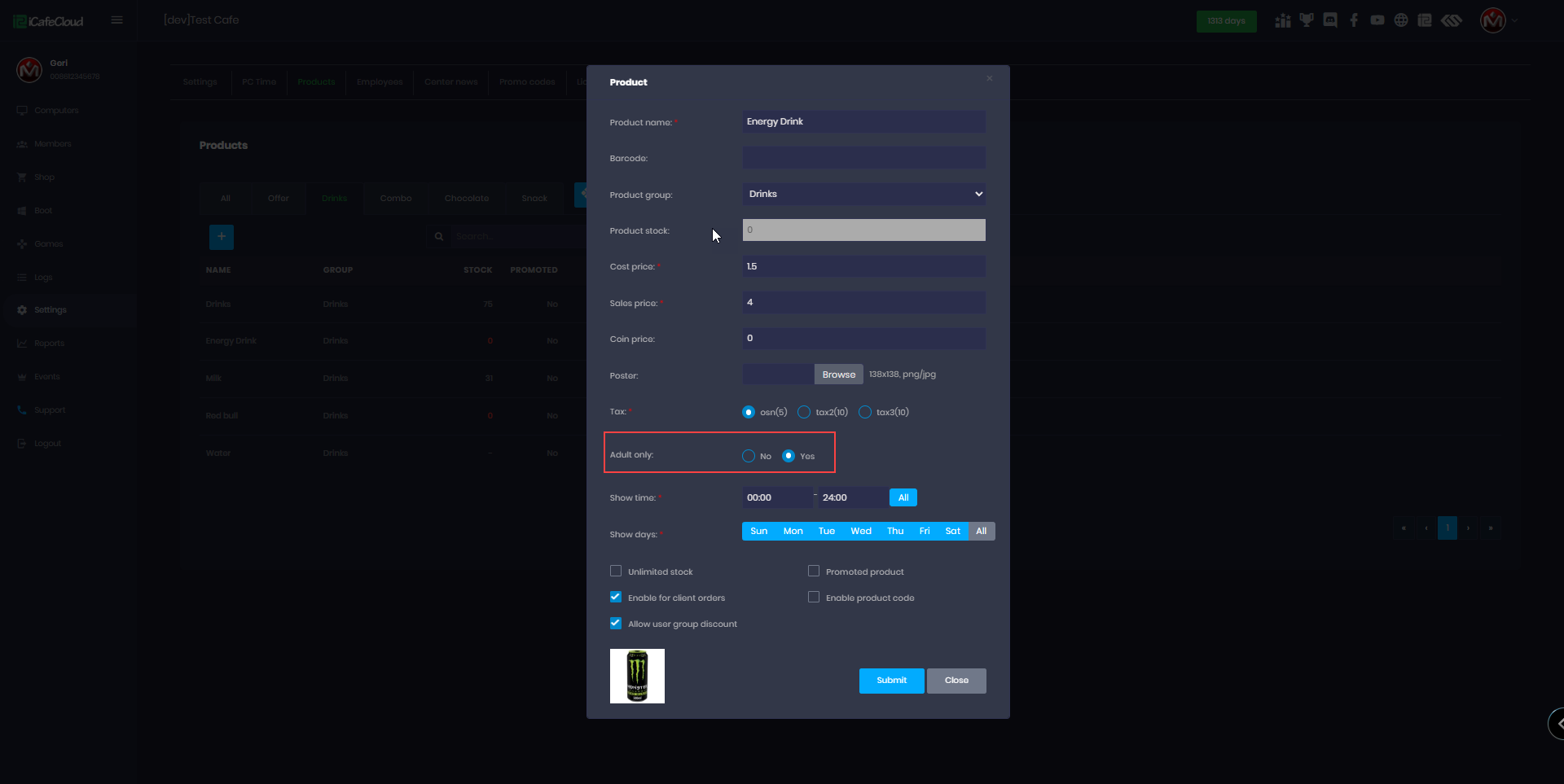Screen dimensions: 1564x784
Task: Enable the Unlimited stock checkbox
Action: 616,572
